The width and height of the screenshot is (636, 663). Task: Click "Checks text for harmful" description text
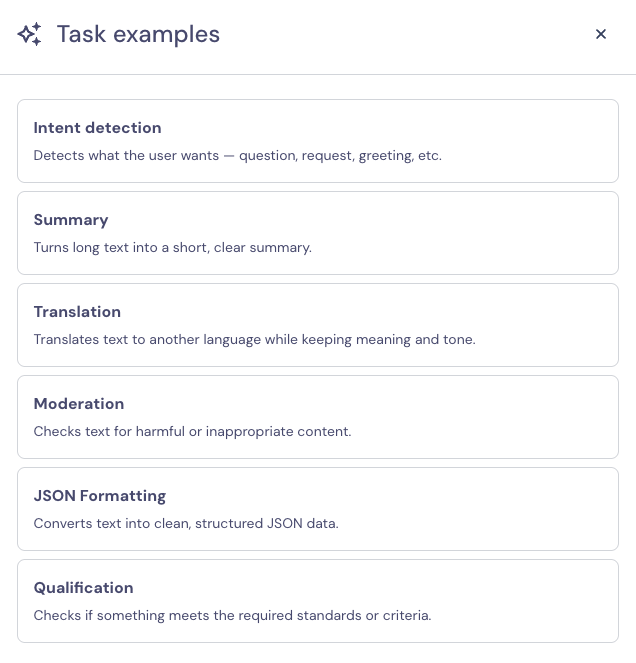click(x=192, y=432)
